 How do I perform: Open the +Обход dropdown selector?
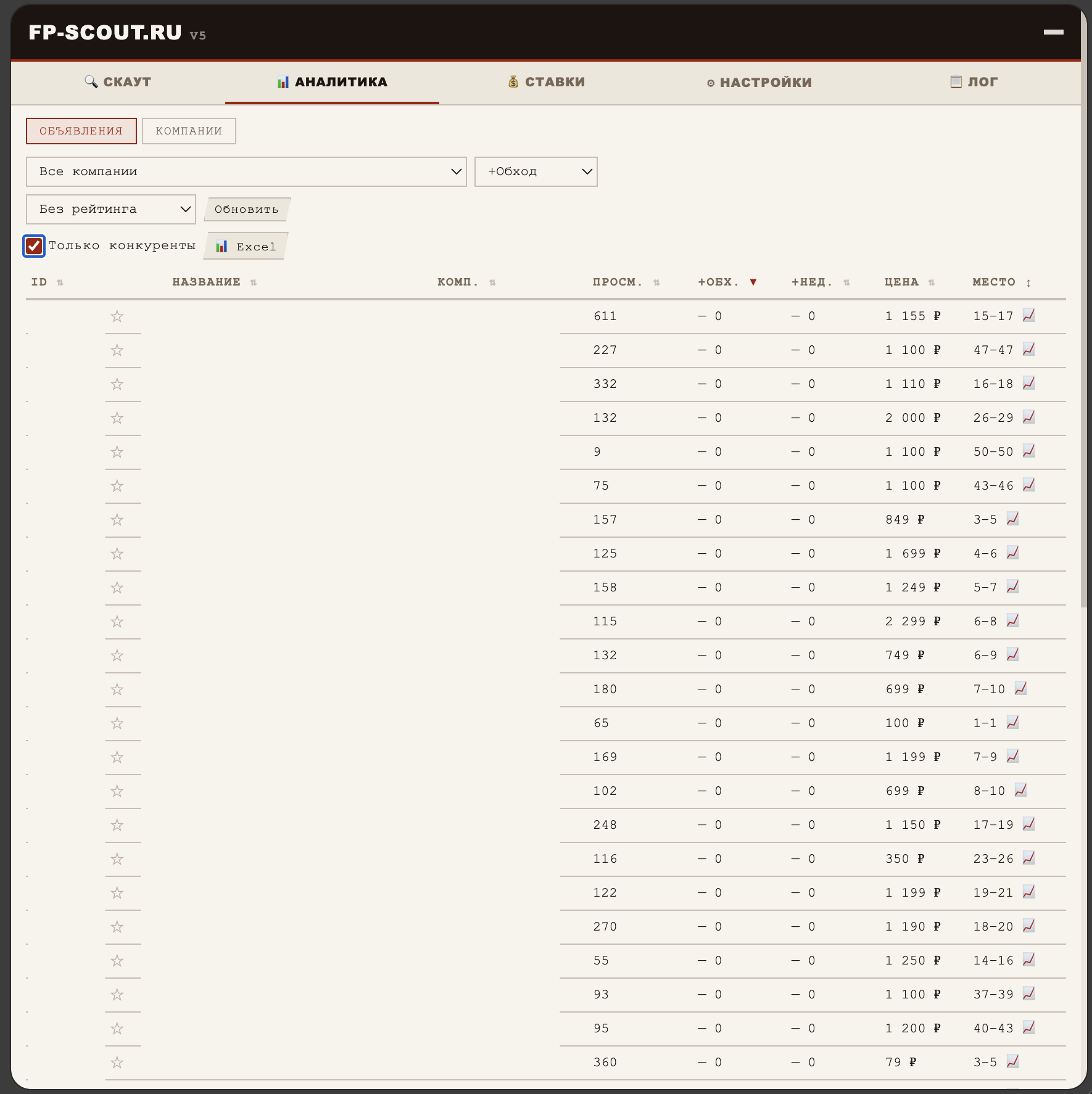[536, 171]
